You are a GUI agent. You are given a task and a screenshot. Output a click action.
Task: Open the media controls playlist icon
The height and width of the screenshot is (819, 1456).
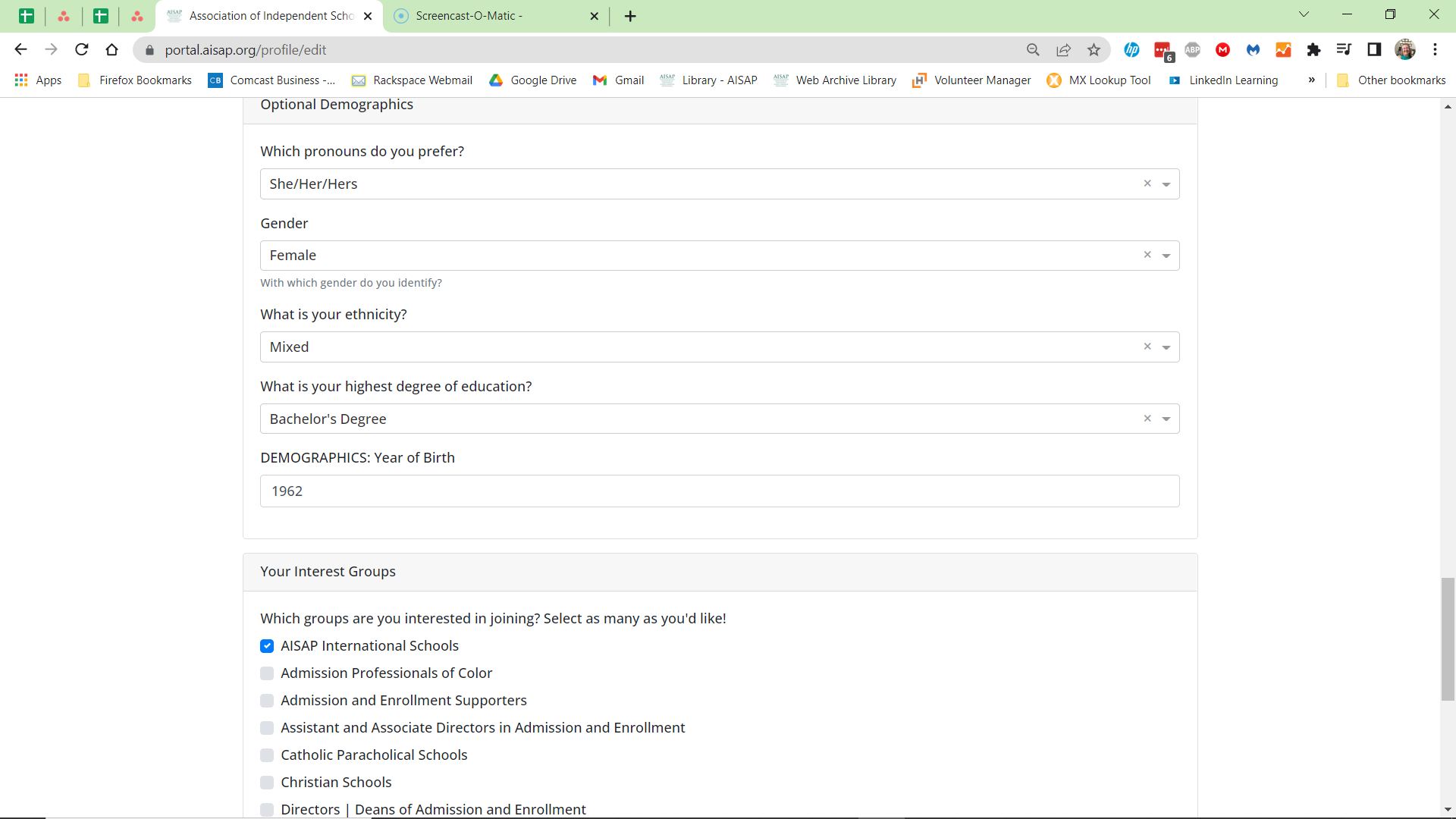tap(1344, 49)
